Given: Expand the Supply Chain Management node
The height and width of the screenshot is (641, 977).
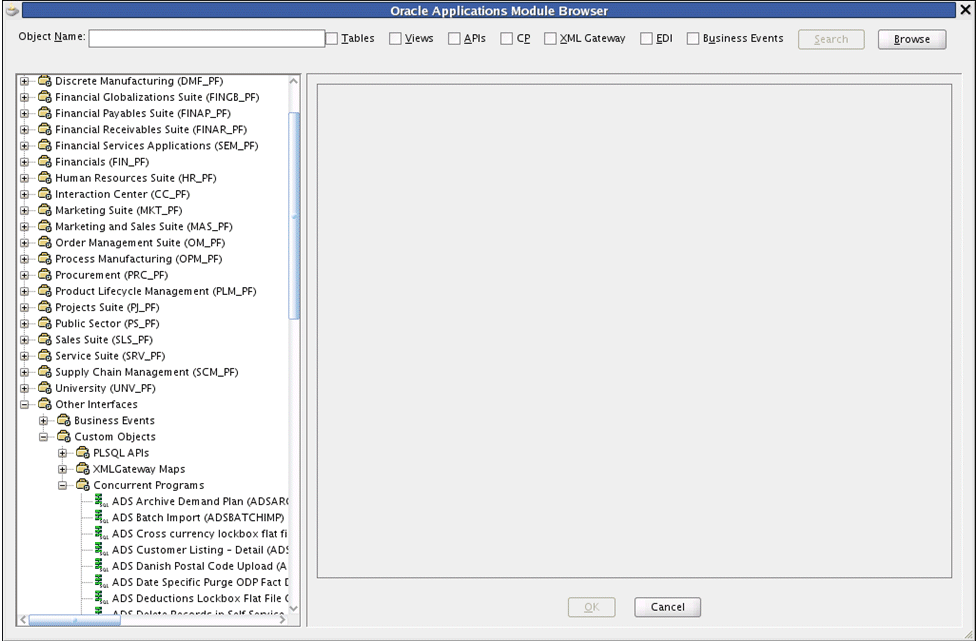Looking at the screenshot, I should (24, 373).
